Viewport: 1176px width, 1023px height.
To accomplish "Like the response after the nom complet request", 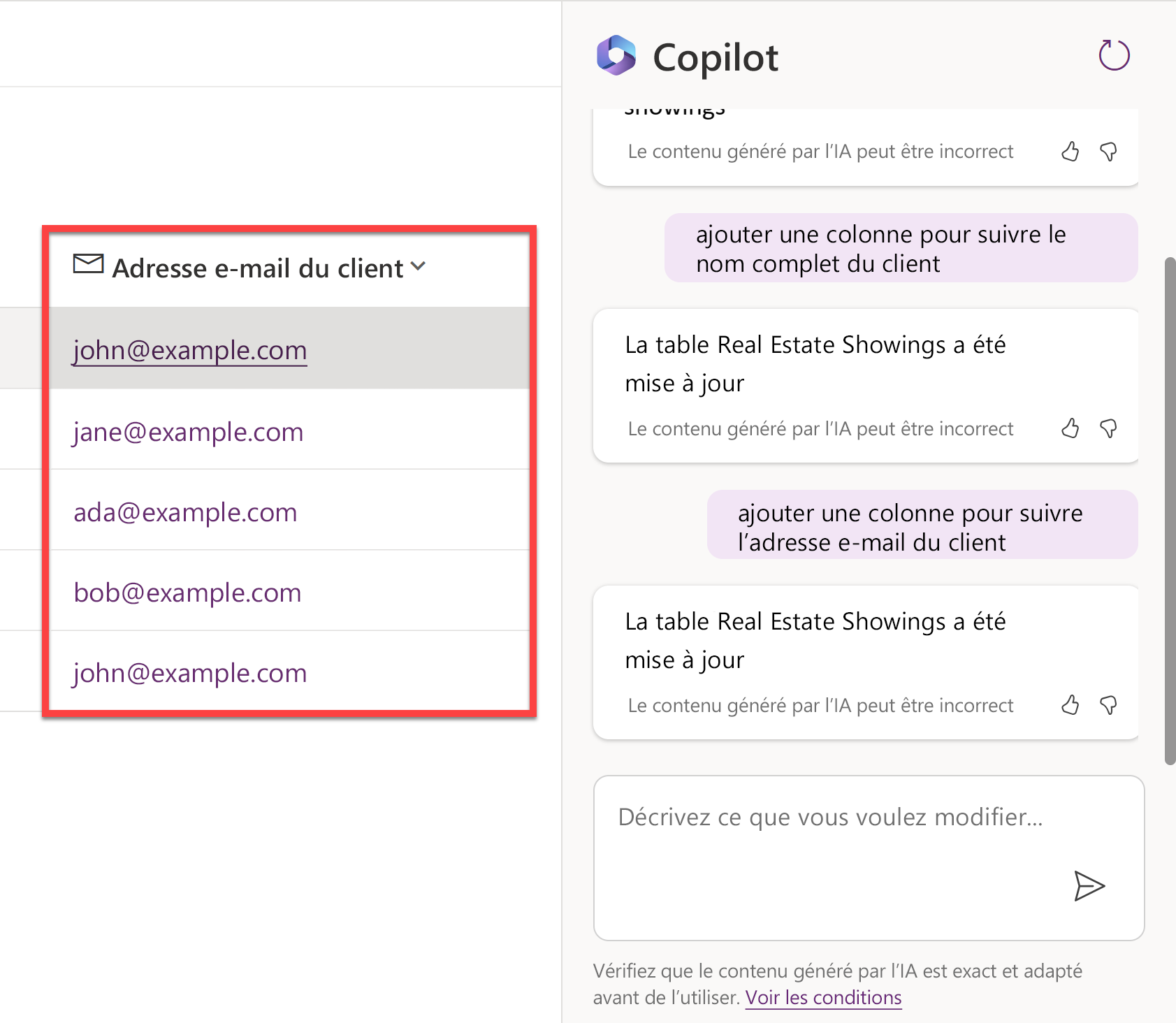I will (1070, 428).
